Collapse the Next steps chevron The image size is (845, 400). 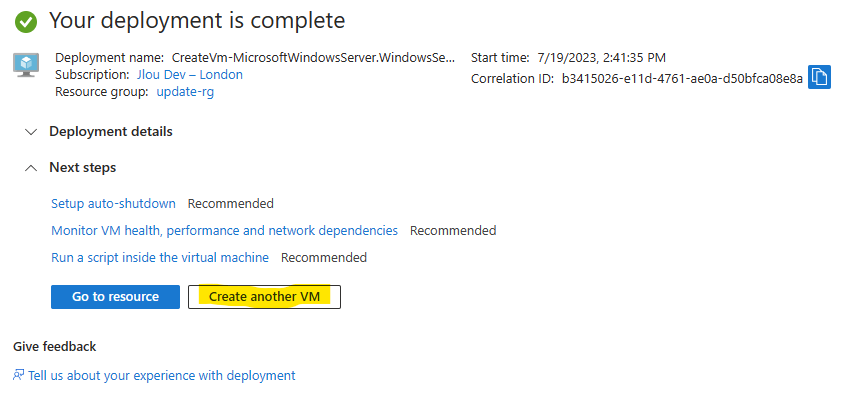(x=31, y=168)
